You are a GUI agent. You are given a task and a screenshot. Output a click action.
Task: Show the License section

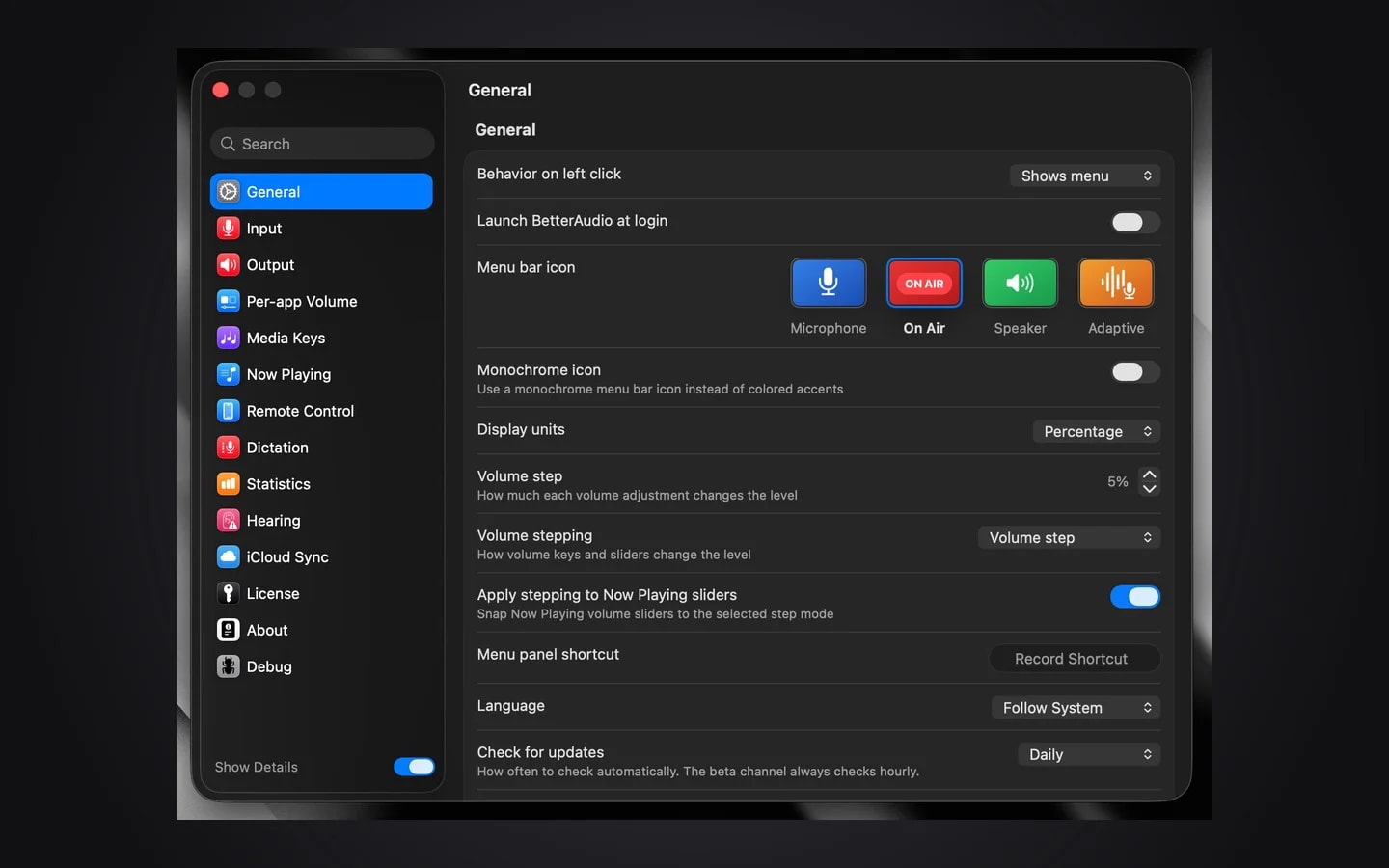point(321,594)
